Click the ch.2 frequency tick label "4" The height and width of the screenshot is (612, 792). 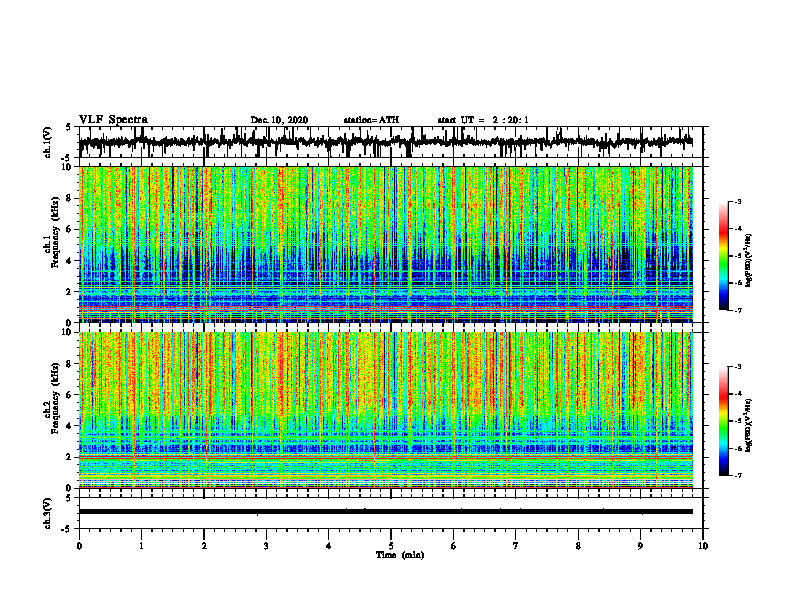pyautogui.click(x=69, y=426)
